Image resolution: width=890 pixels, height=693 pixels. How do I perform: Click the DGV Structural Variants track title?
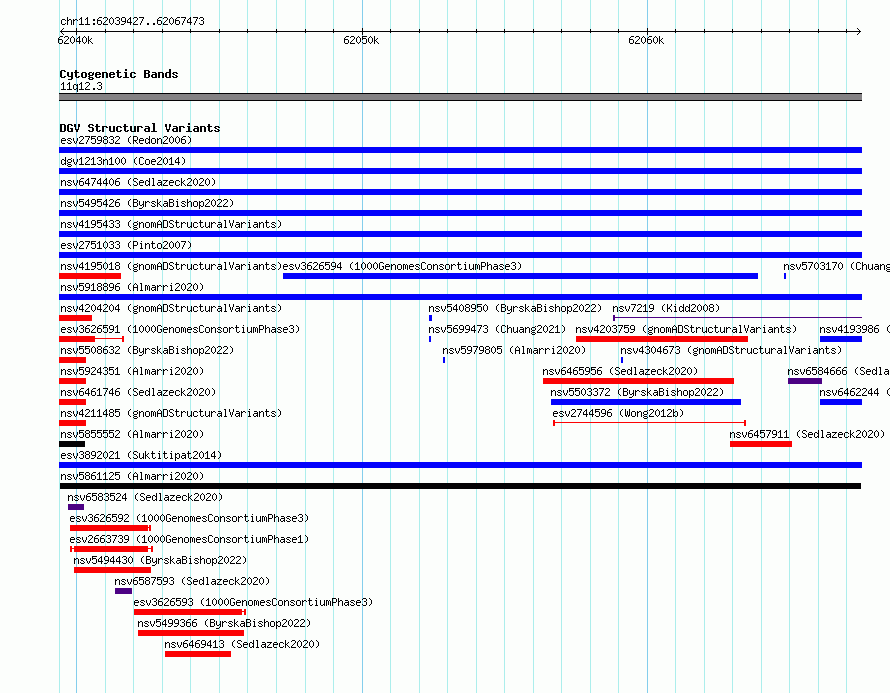140,128
